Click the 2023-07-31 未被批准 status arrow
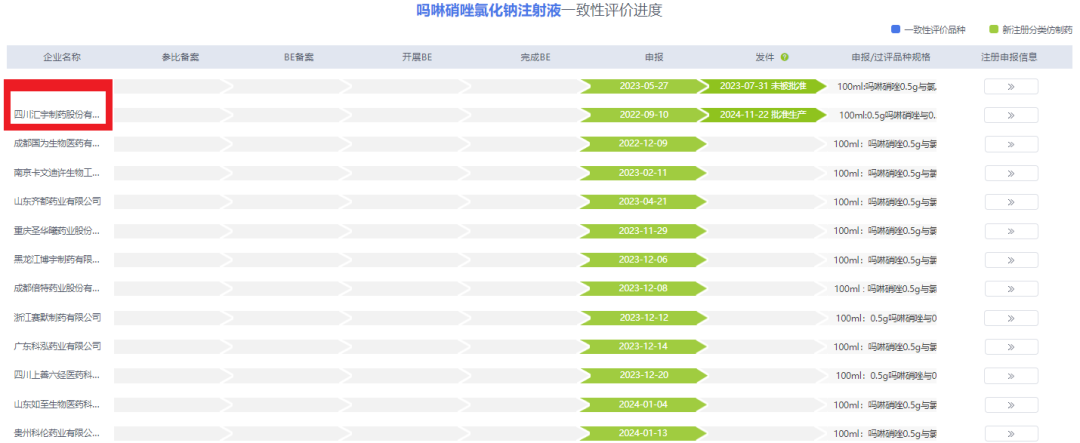The image size is (1080, 443). [762, 86]
